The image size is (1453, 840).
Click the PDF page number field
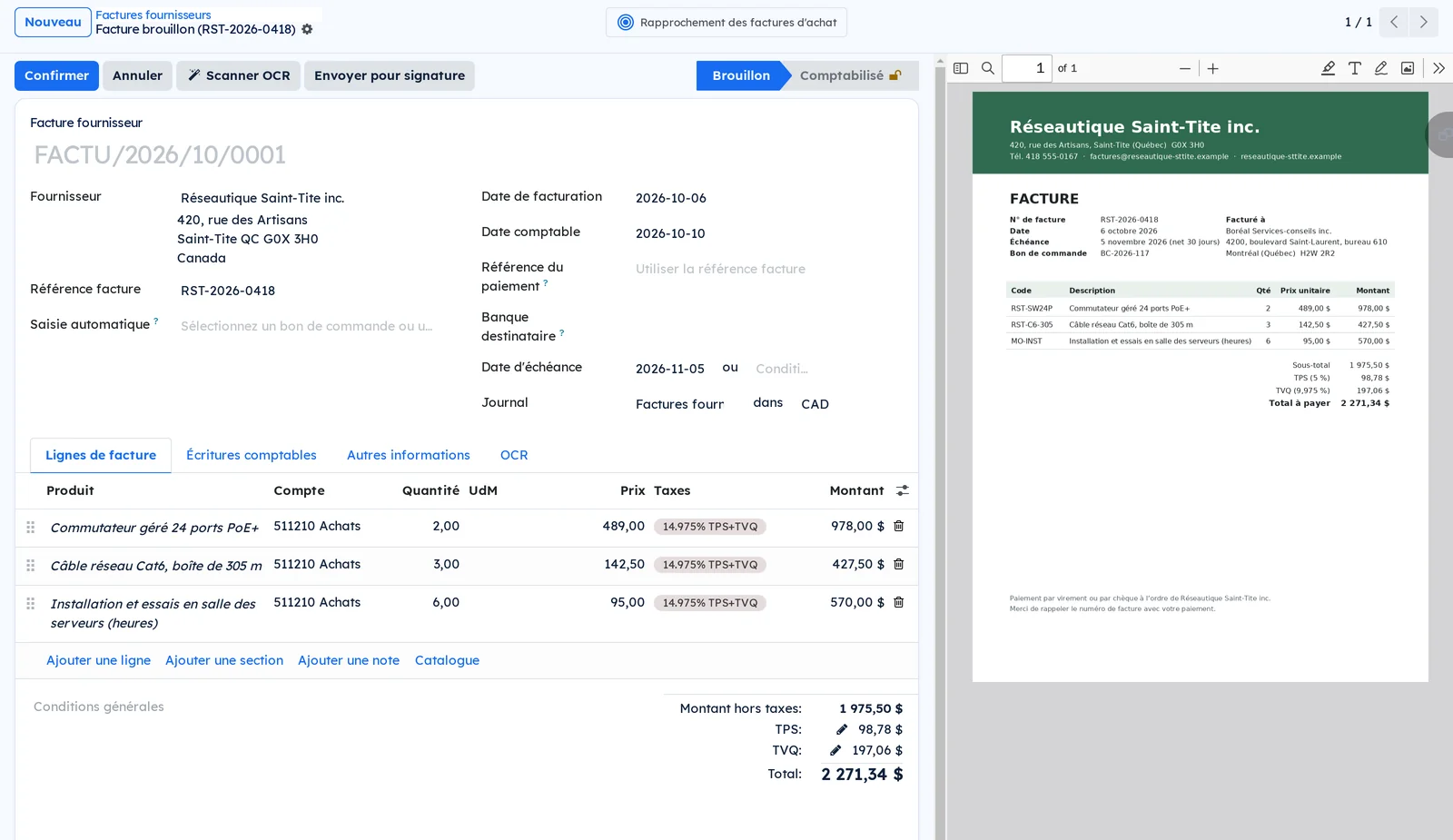(x=1027, y=68)
